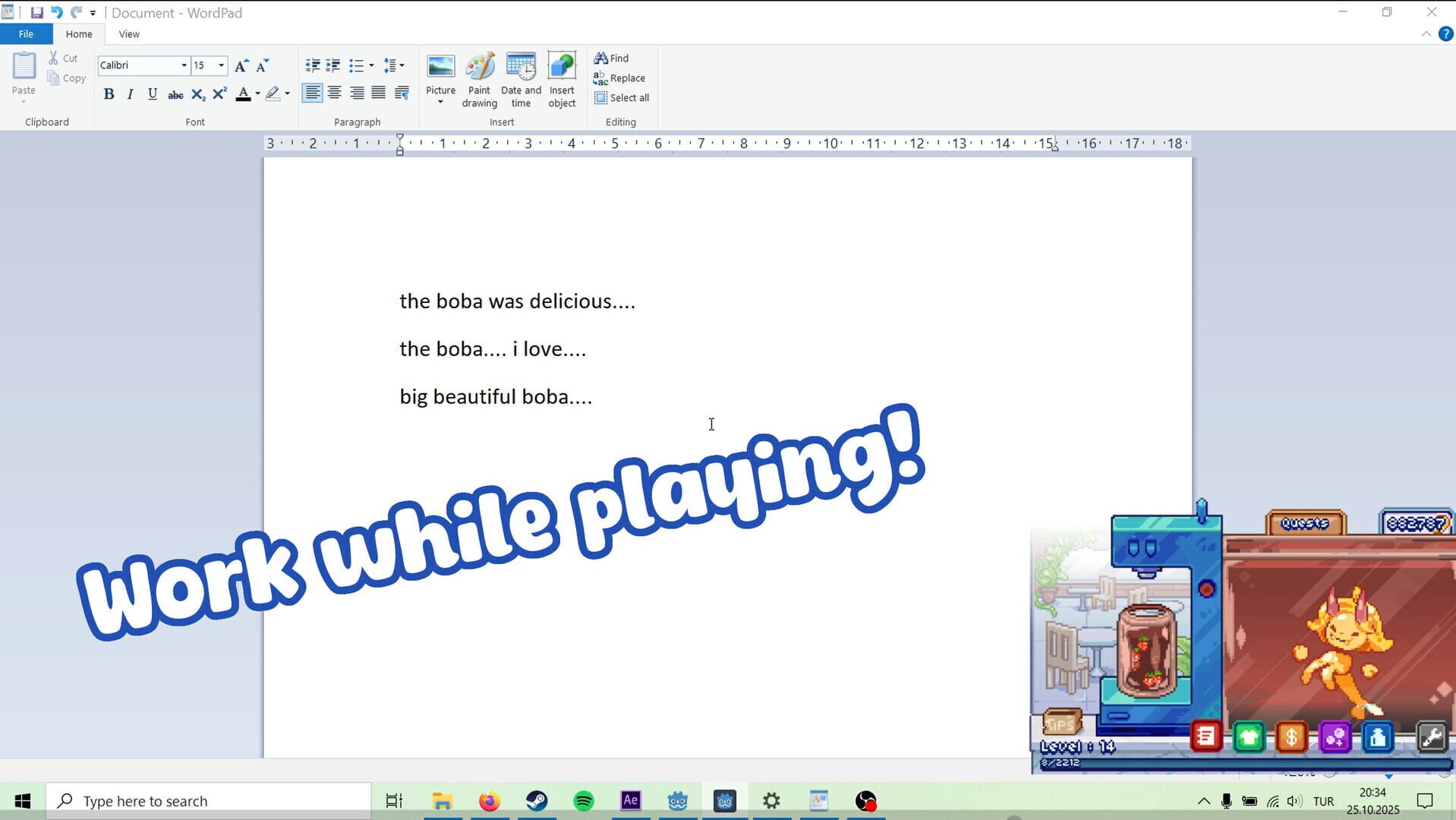Open the font family dropdown
Image resolution: width=1456 pixels, height=820 pixels.
[x=183, y=65]
